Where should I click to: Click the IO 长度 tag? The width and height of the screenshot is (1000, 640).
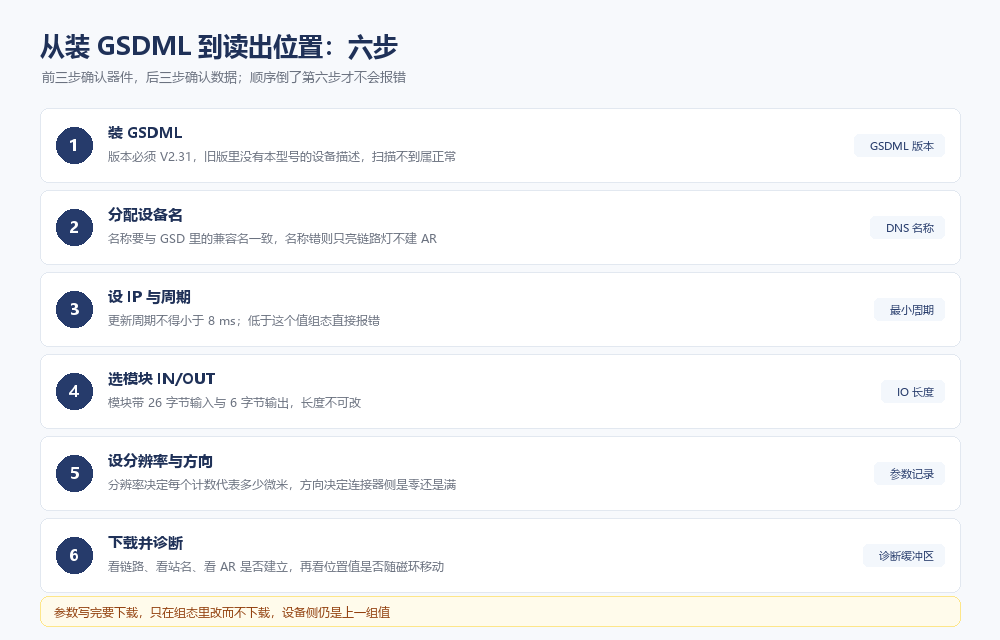pyautogui.click(x=913, y=392)
